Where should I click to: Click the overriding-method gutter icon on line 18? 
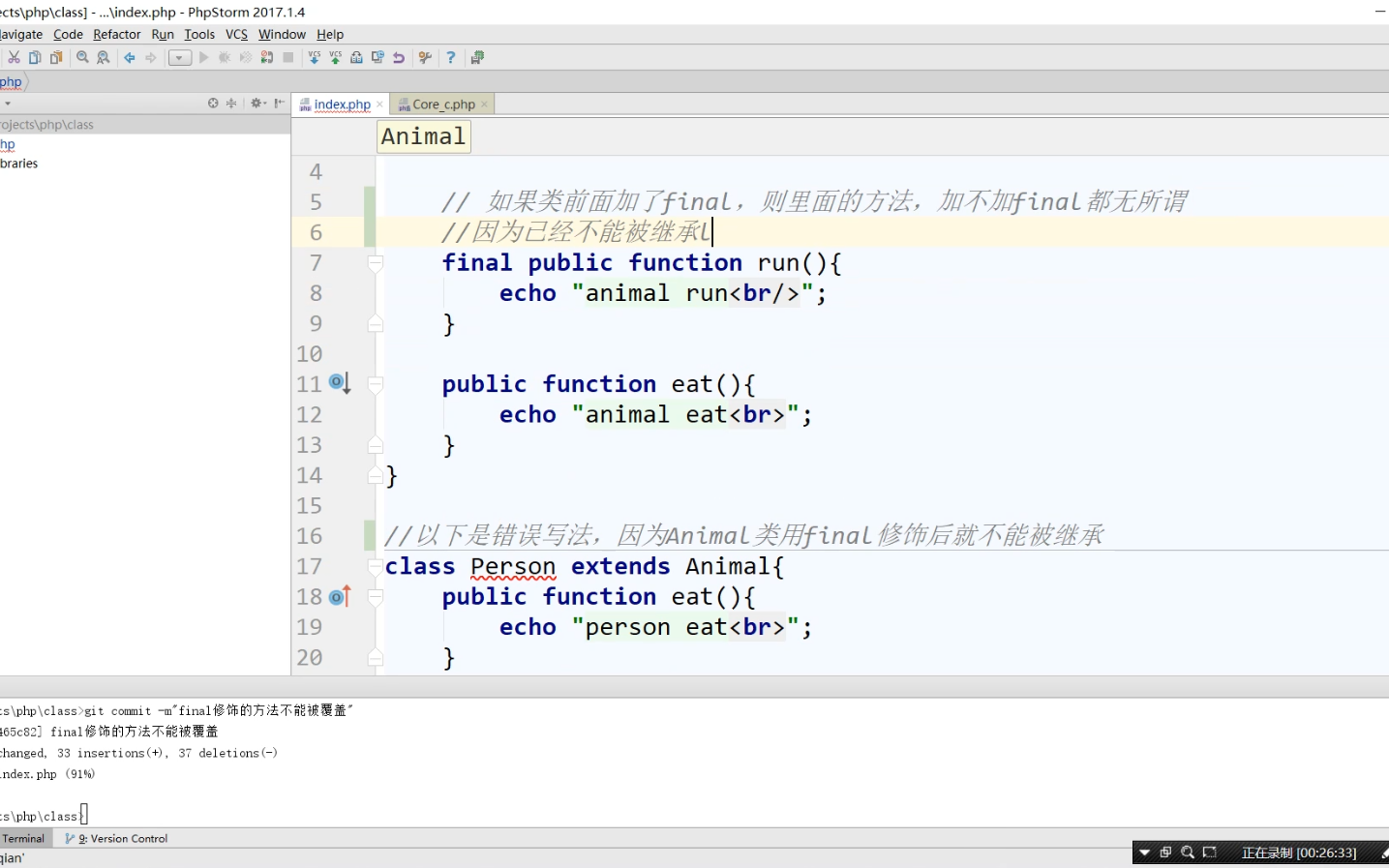click(339, 596)
